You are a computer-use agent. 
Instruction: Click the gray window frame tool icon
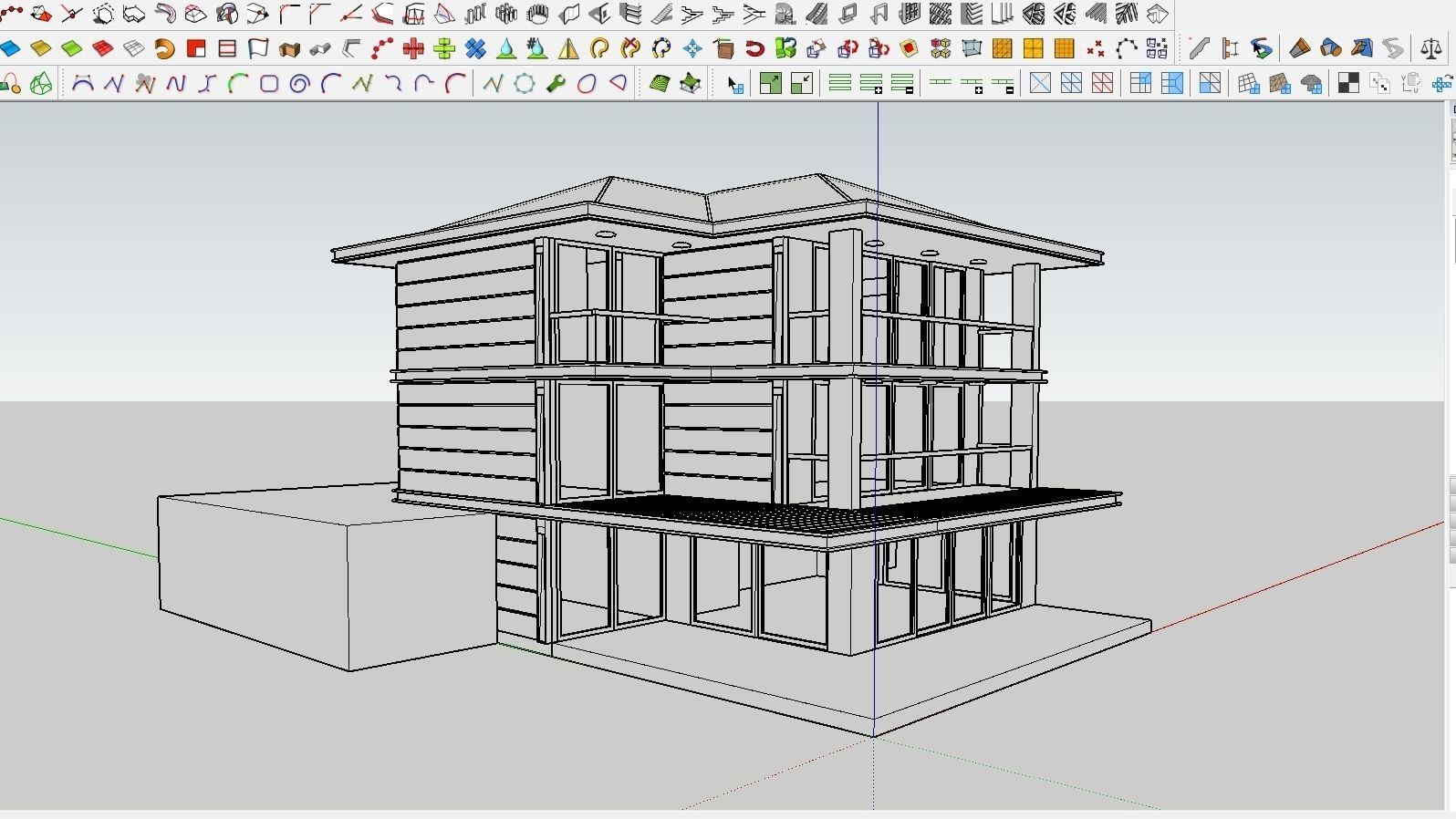click(x=848, y=14)
